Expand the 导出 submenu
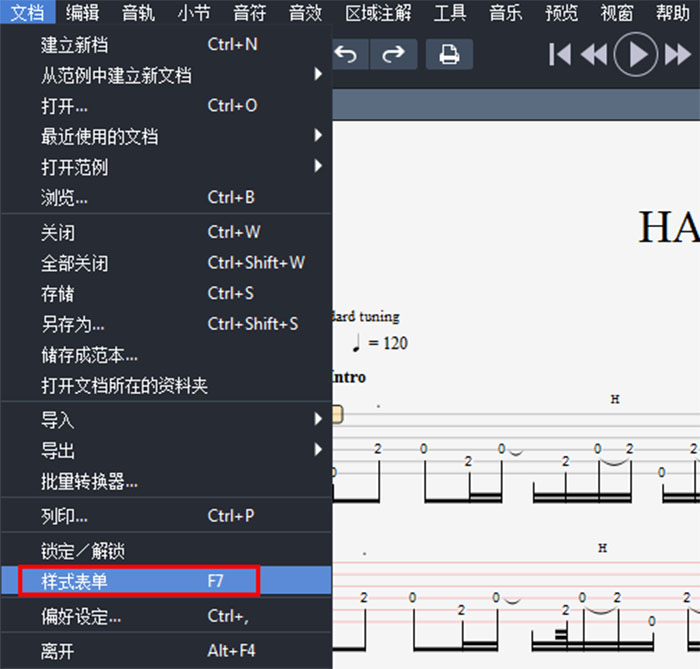Screen dimensions: 700x669 pos(165,451)
